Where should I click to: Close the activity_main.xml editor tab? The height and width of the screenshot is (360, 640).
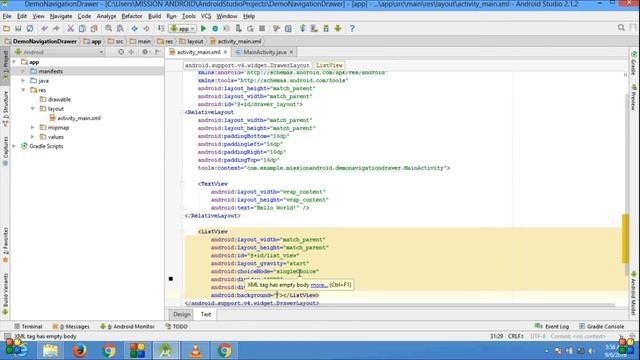tap(225, 52)
